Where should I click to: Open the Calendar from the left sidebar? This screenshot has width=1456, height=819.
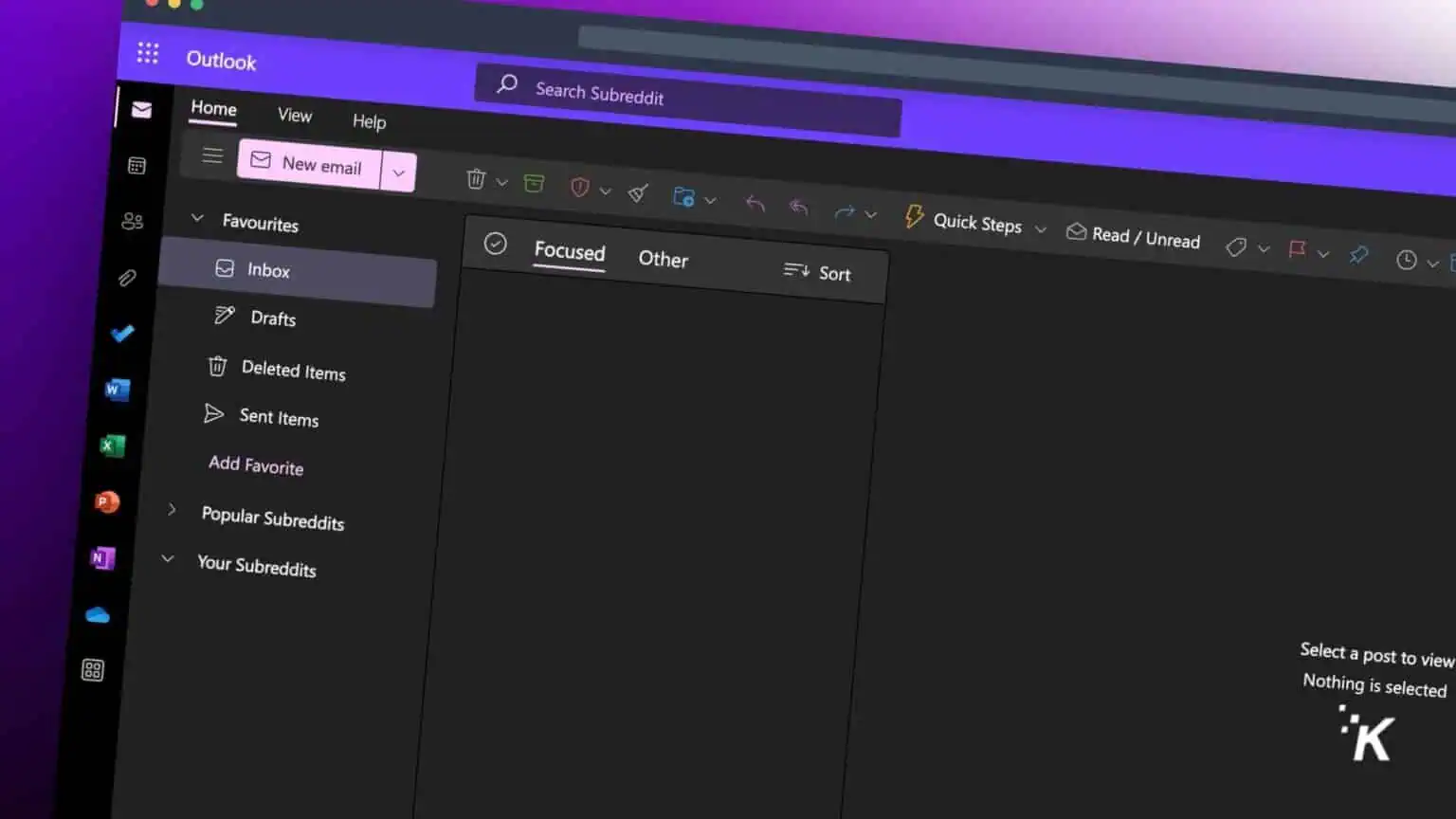136,165
